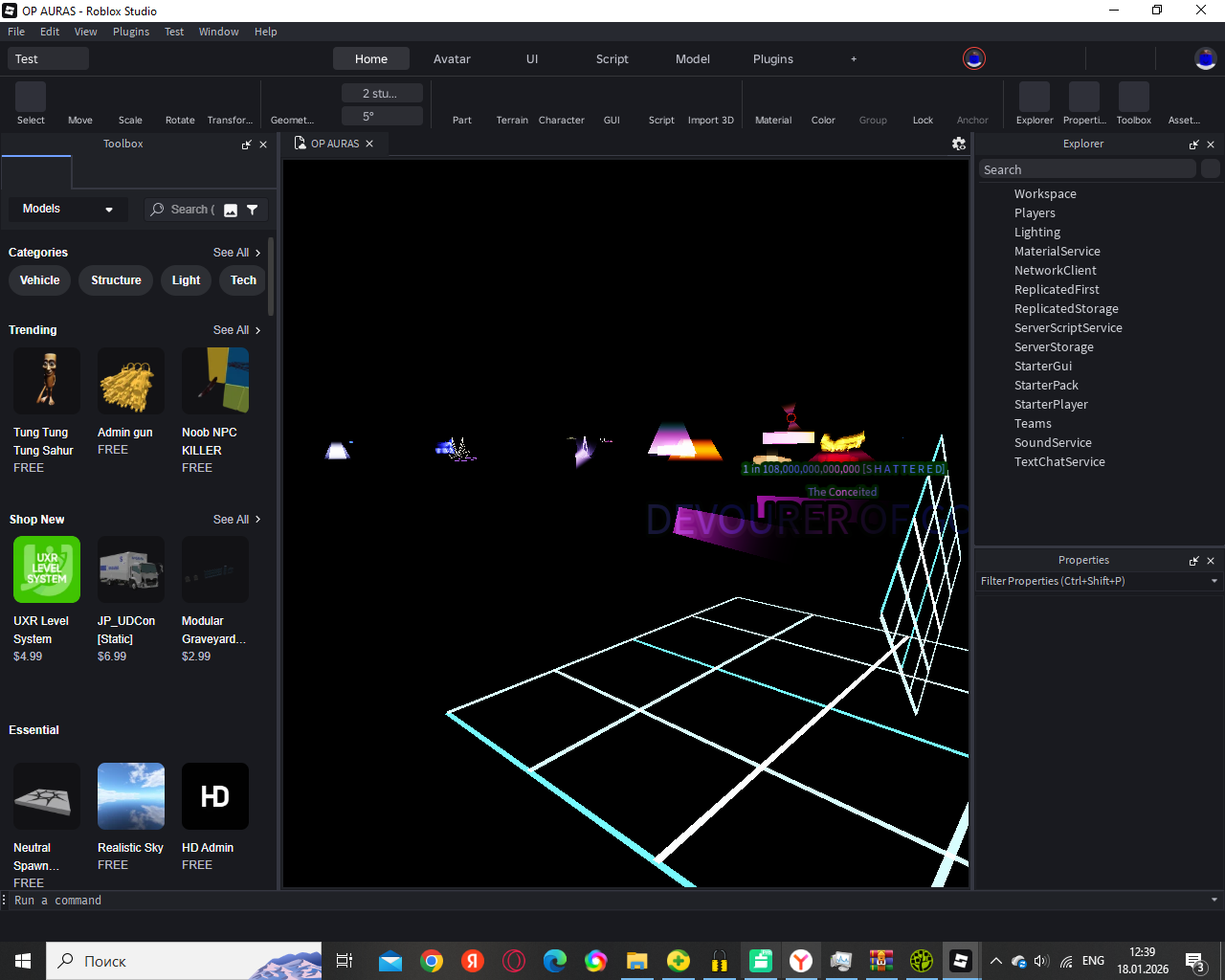This screenshot has width=1225, height=980.
Task: Click the Filter Properties input field
Action: coord(1091,581)
